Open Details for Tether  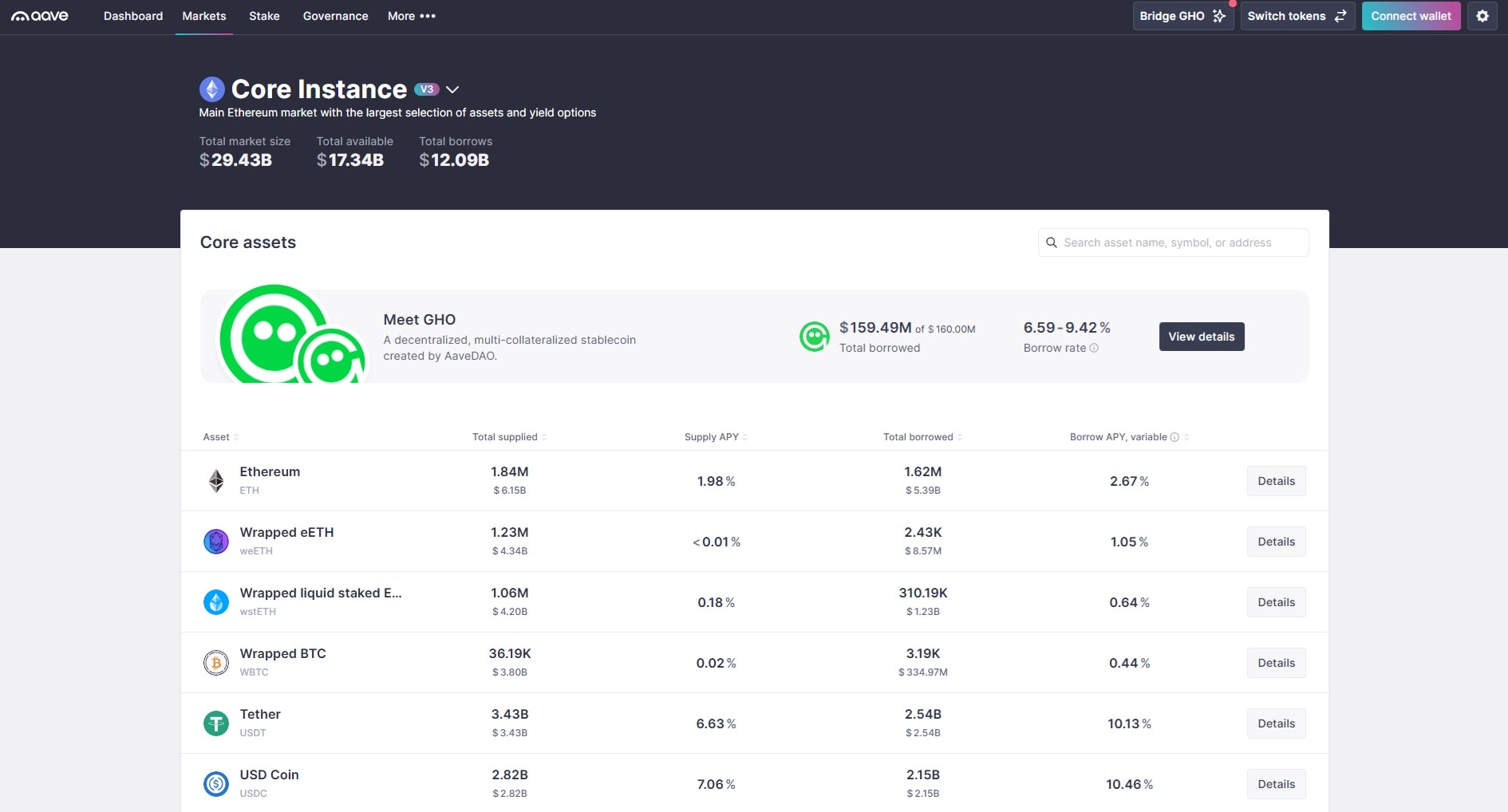point(1276,723)
